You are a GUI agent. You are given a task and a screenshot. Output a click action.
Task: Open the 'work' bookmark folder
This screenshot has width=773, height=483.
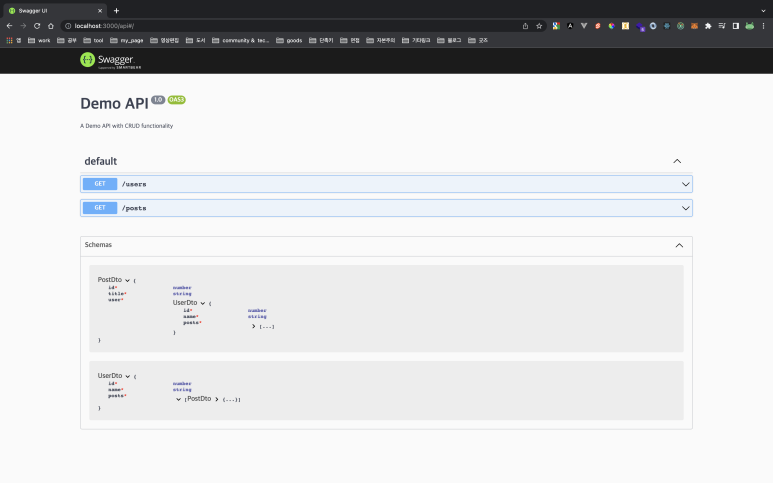[39, 40]
